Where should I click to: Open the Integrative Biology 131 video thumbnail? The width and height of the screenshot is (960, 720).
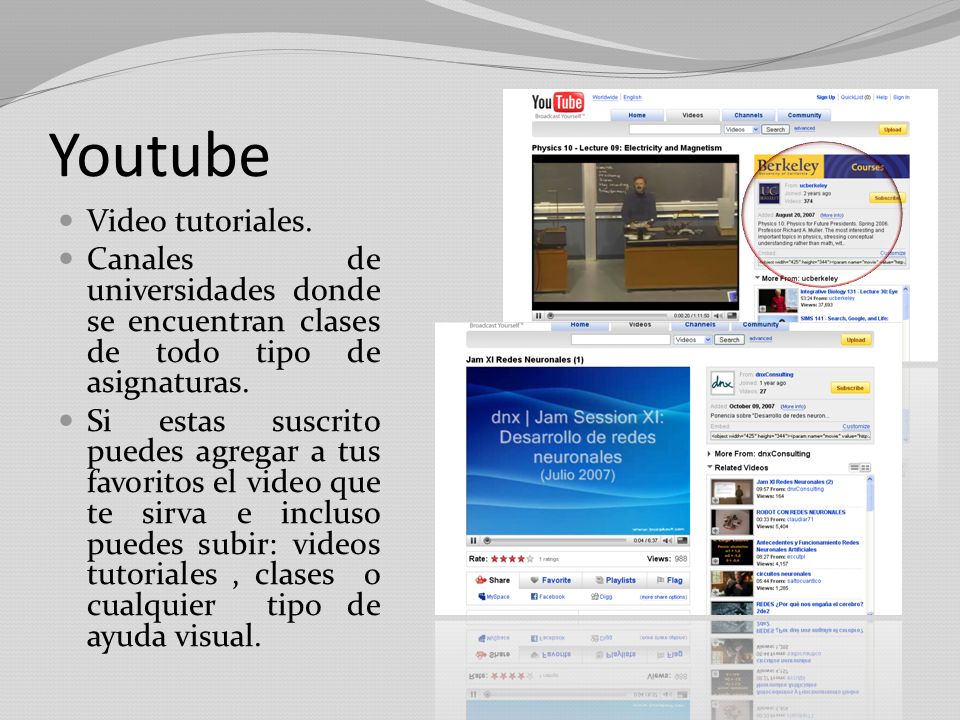pos(778,300)
